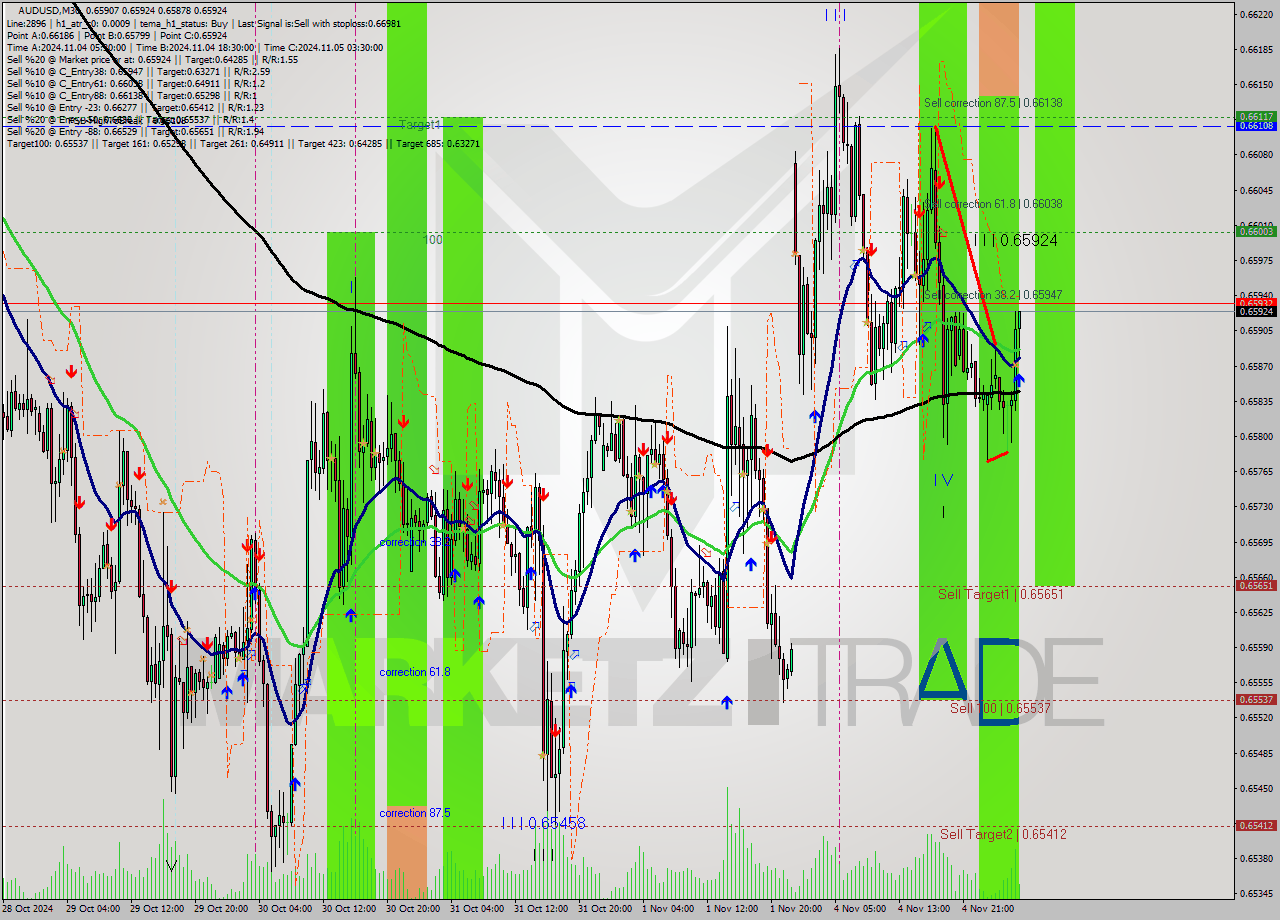The height and width of the screenshot is (920, 1280).
Task: Click the 0.65485 price axis value
Action: tap(1256, 752)
